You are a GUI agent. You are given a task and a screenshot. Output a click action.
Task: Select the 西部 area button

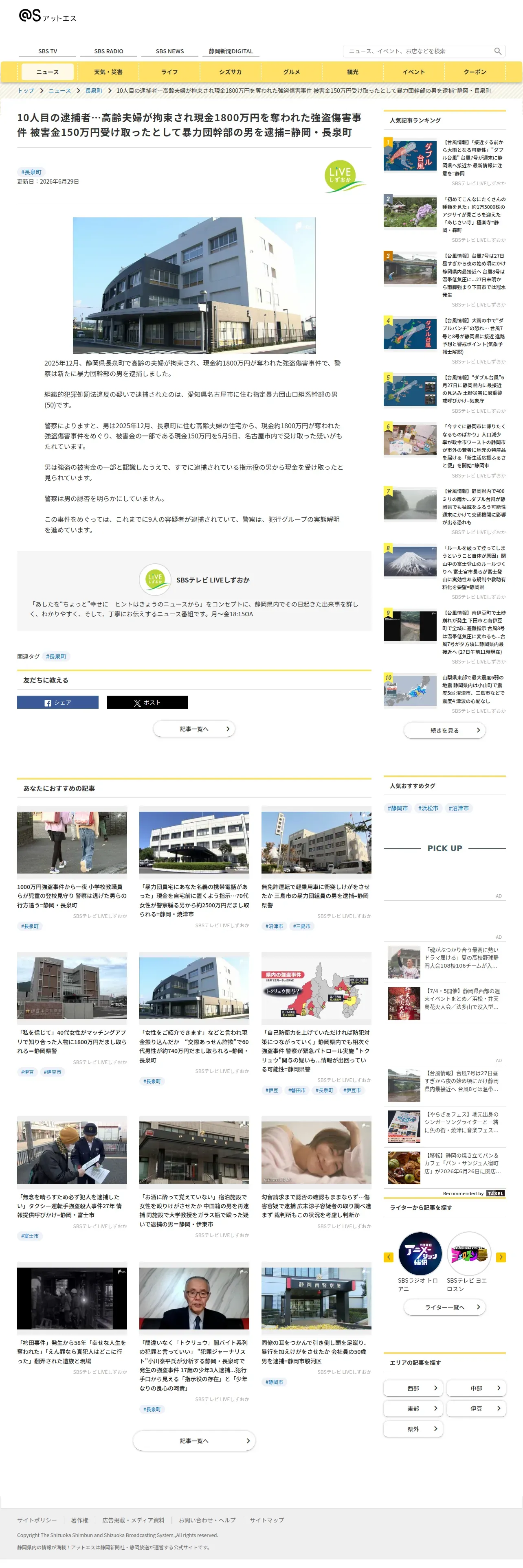coord(413,1388)
